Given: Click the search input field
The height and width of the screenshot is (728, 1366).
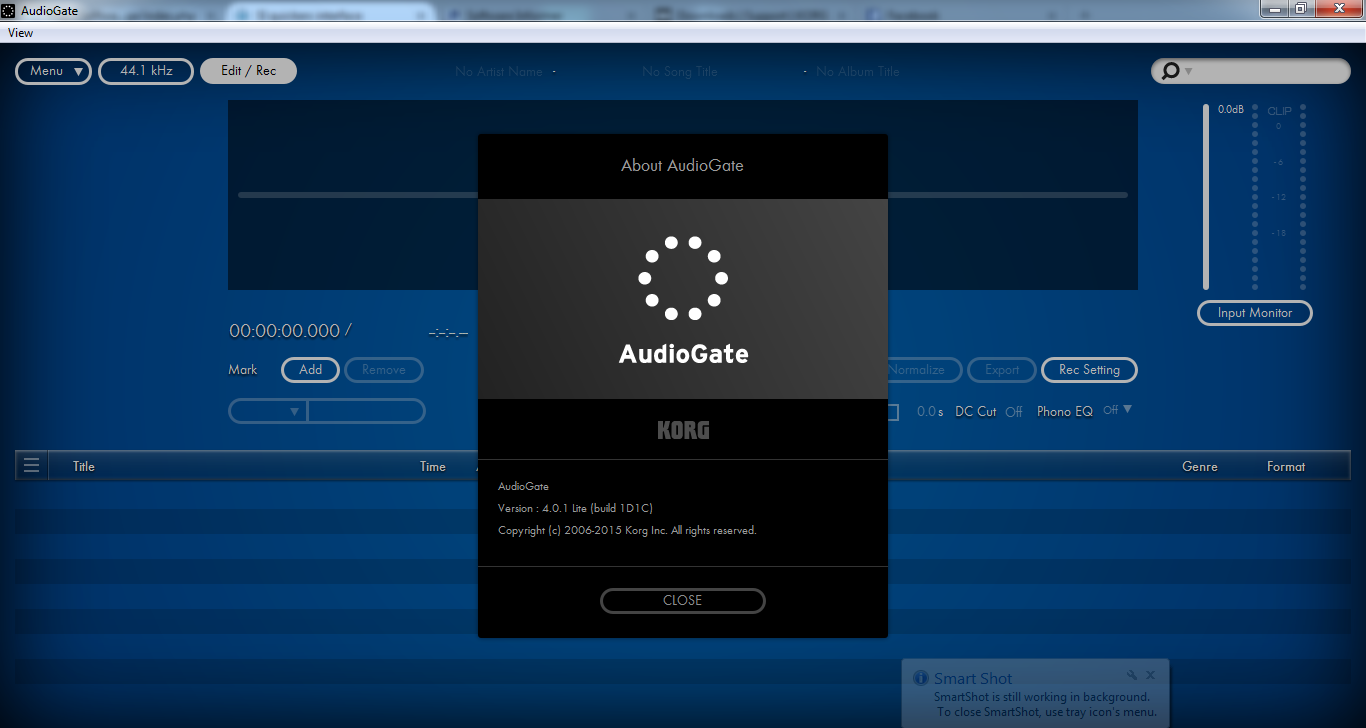Looking at the screenshot, I should [1268, 71].
